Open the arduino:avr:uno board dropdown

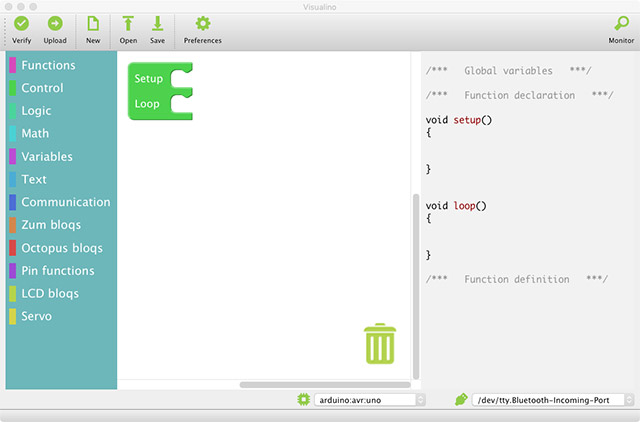point(370,400)
